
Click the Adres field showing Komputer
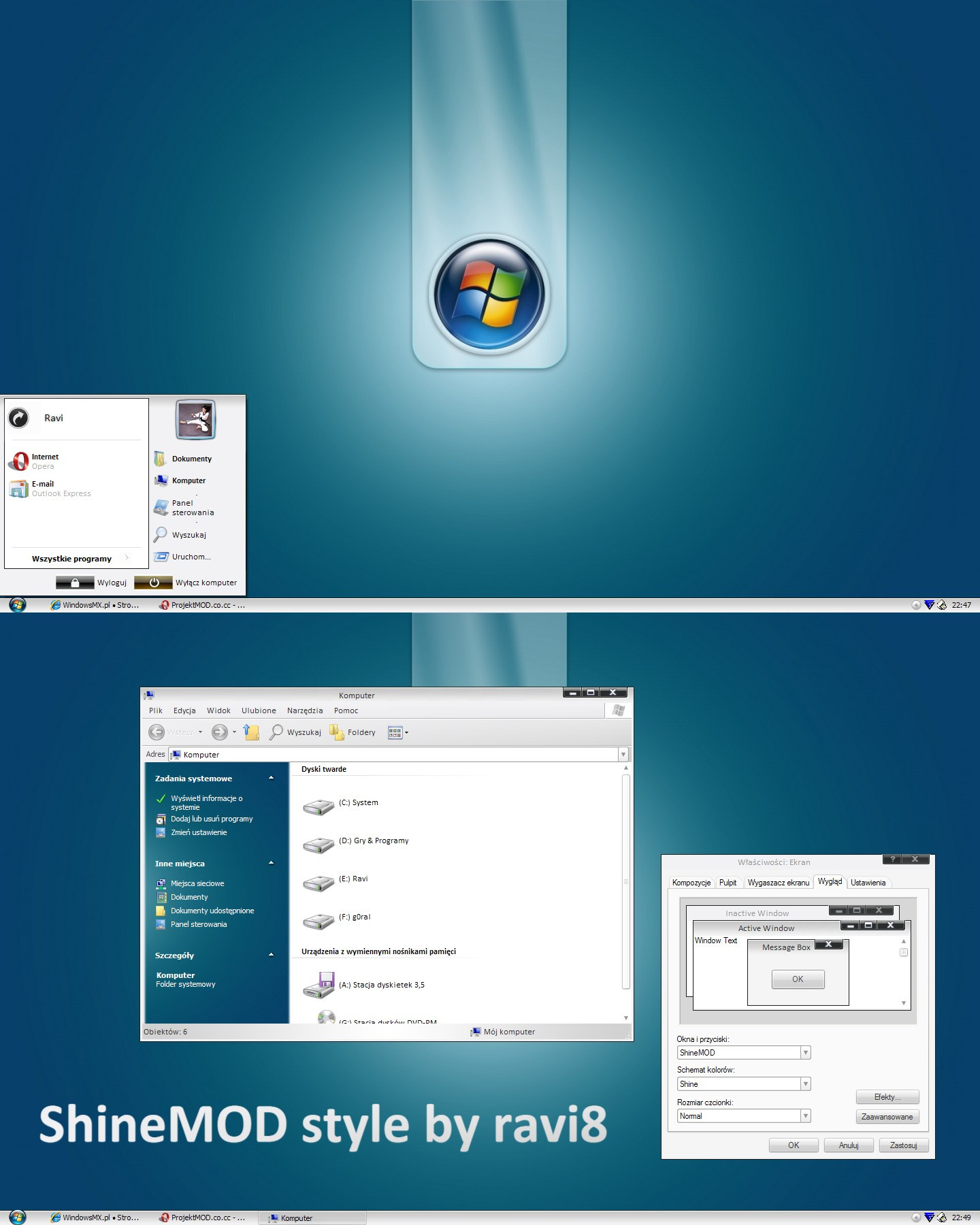point(393,754)
